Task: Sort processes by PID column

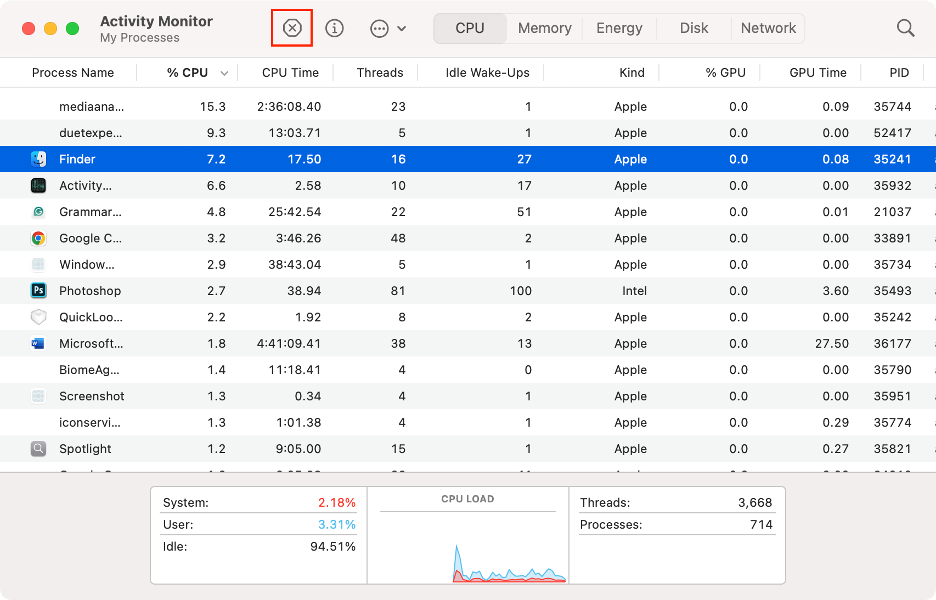Action: 899,72
